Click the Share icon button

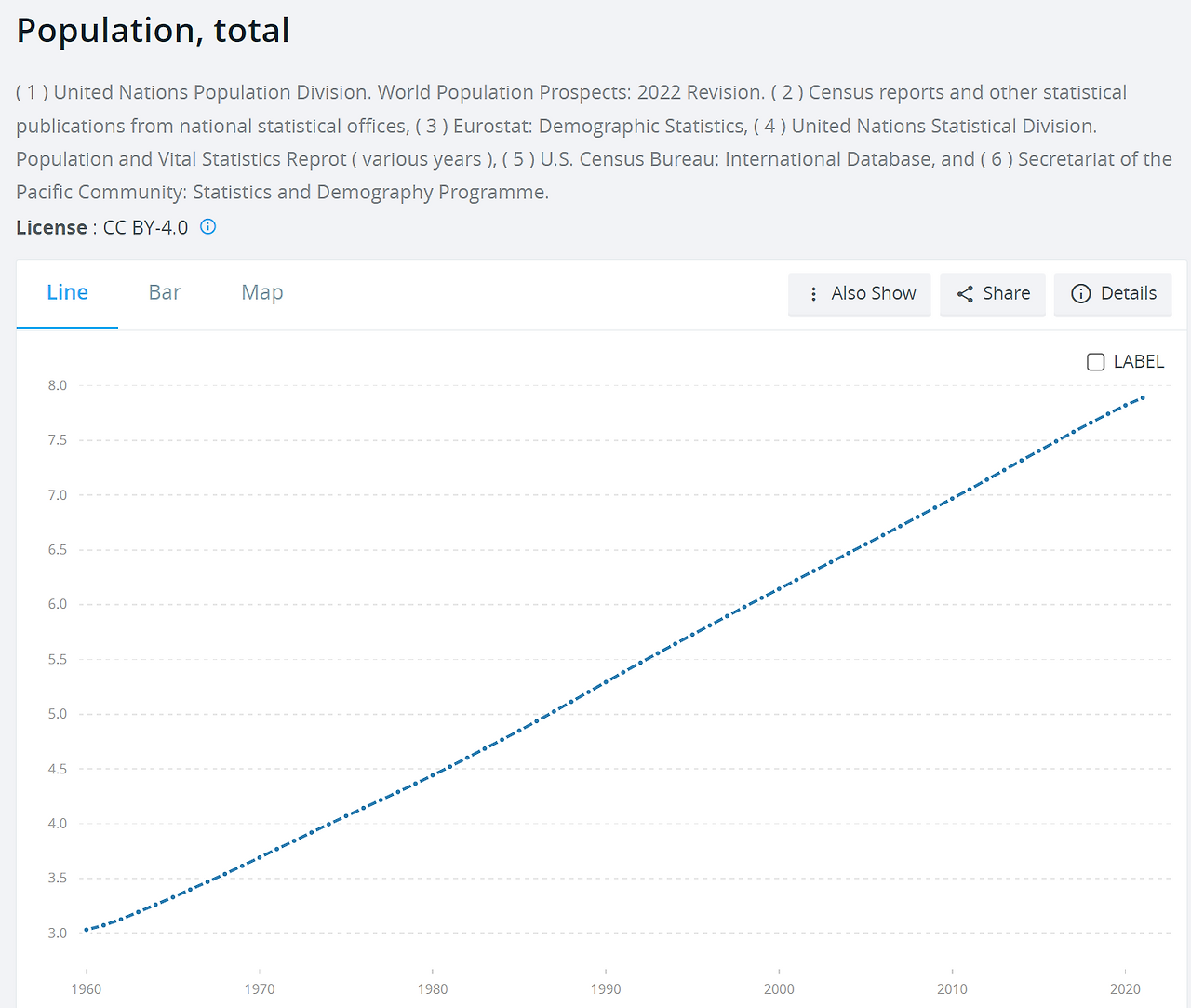(993, 294)
